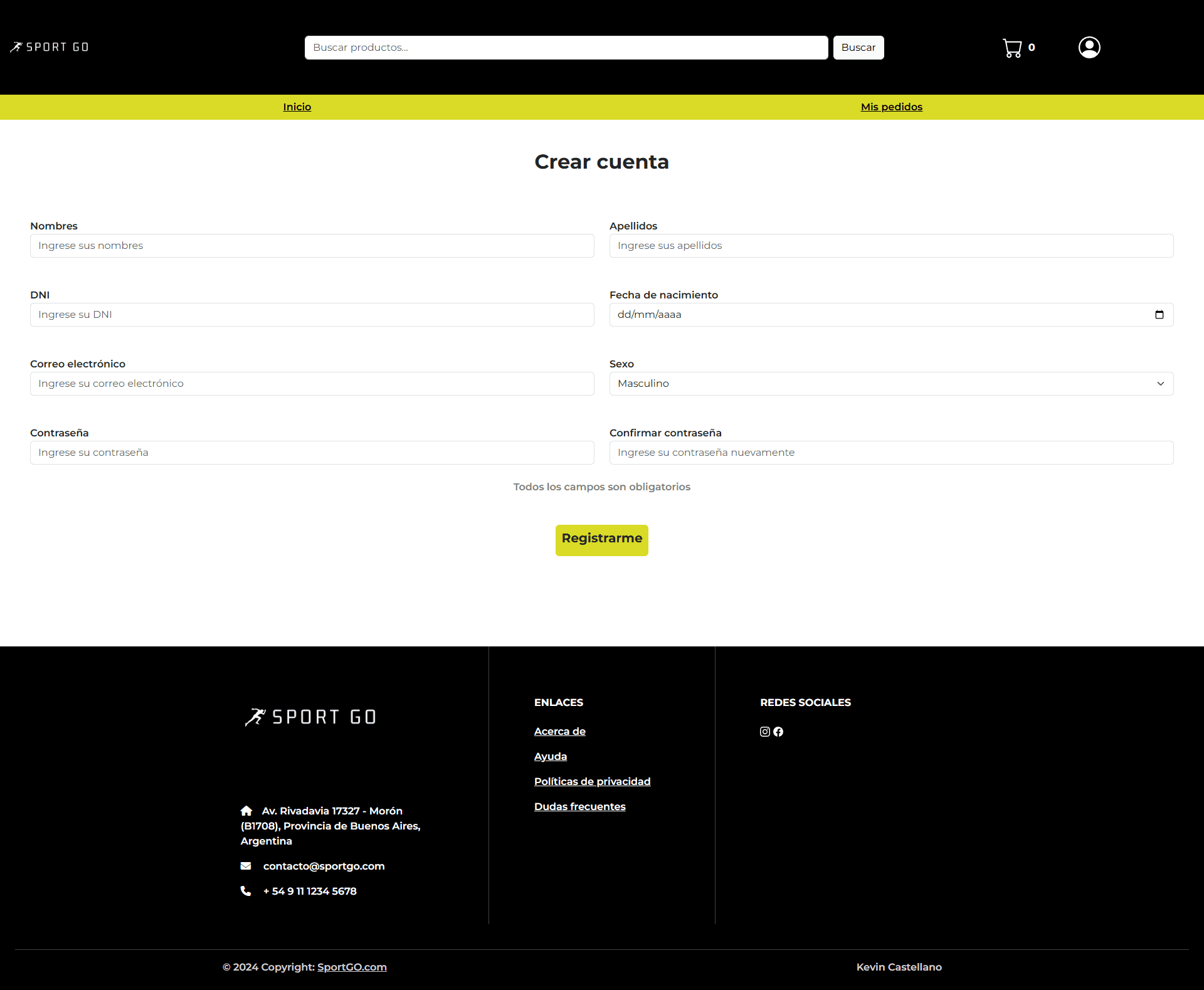This screenshot has height=990, width=1204.
Task: Click the Buscar button
Action: coord(858,47)
